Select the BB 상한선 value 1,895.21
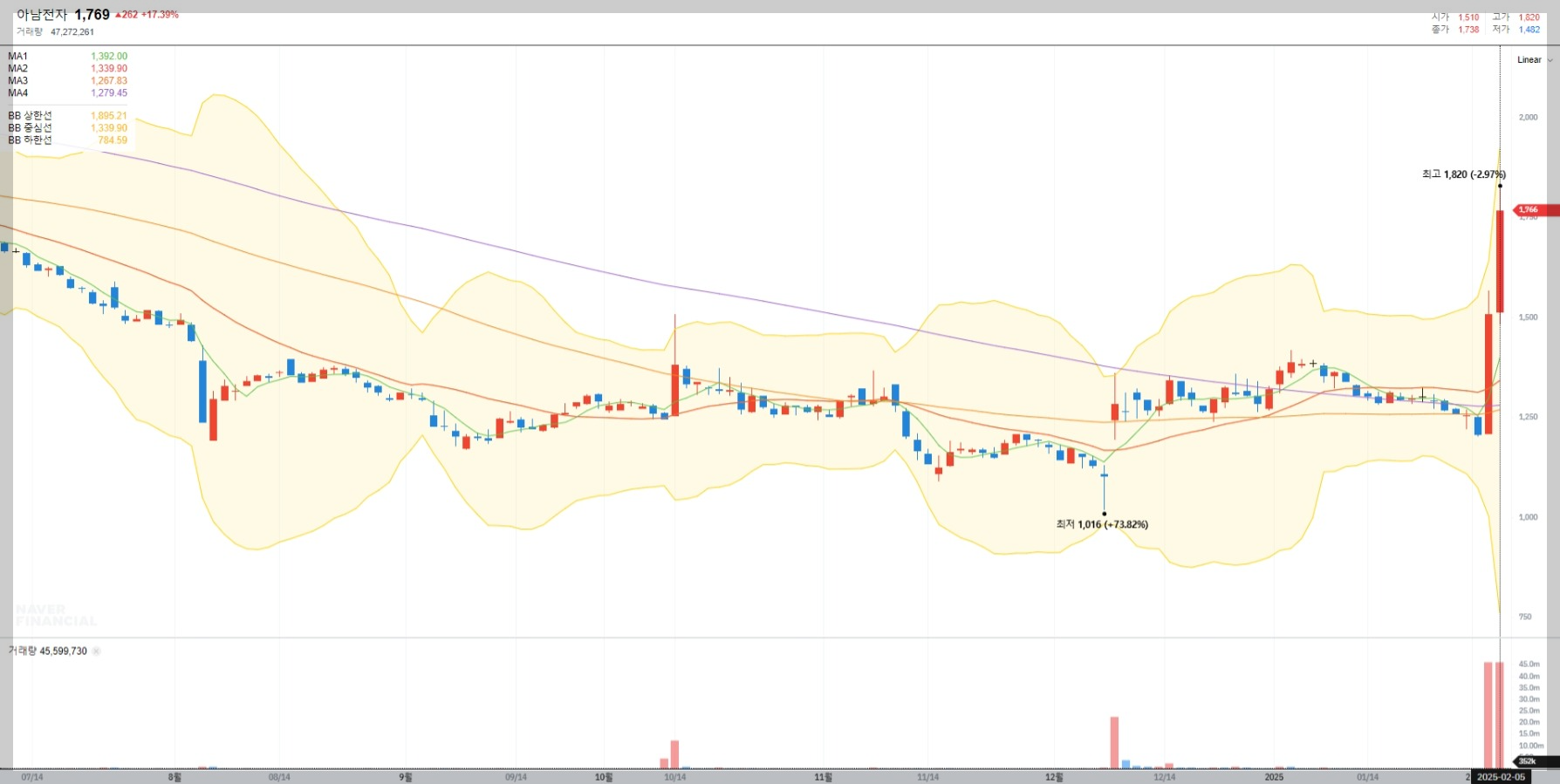The height and width of the screenshot is (784, 1560). pos(109,116)
